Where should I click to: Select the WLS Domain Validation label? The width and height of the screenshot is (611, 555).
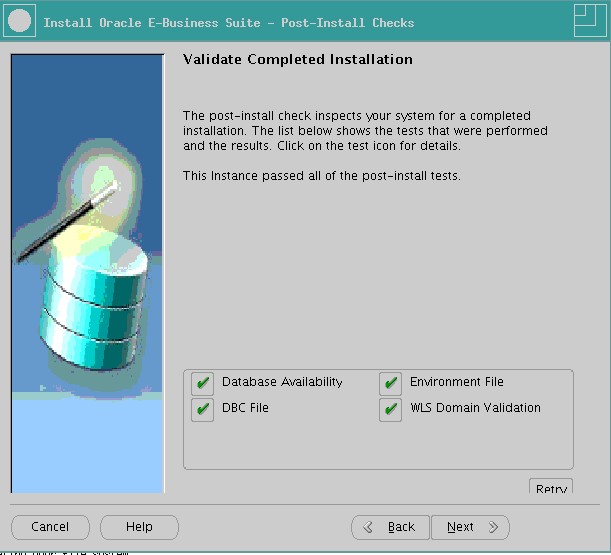point(475,408)
